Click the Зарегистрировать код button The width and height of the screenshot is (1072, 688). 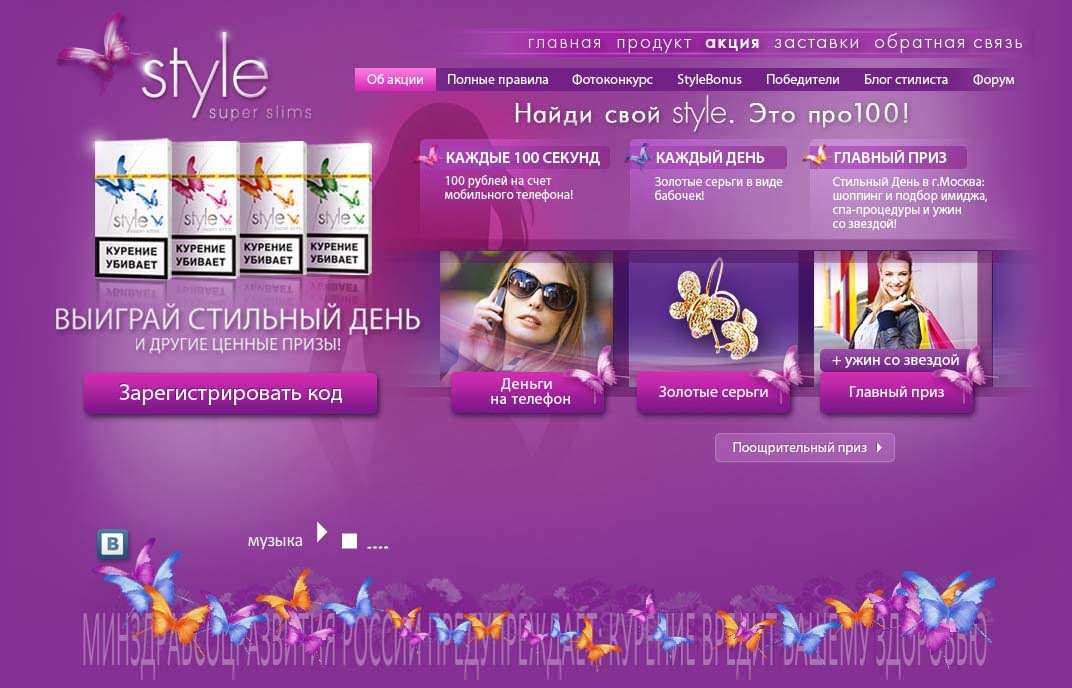point(231,393)
